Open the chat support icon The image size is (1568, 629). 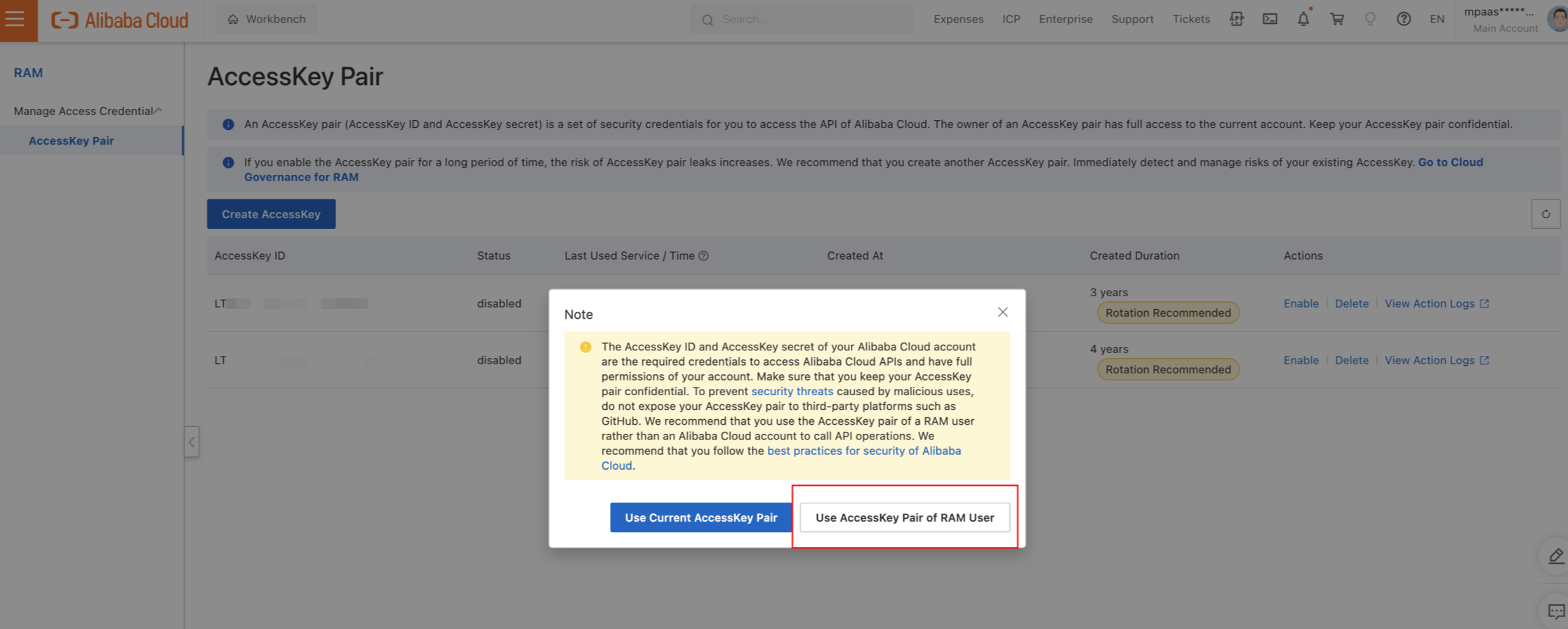pyautogui.click(x=1555, y=611)
